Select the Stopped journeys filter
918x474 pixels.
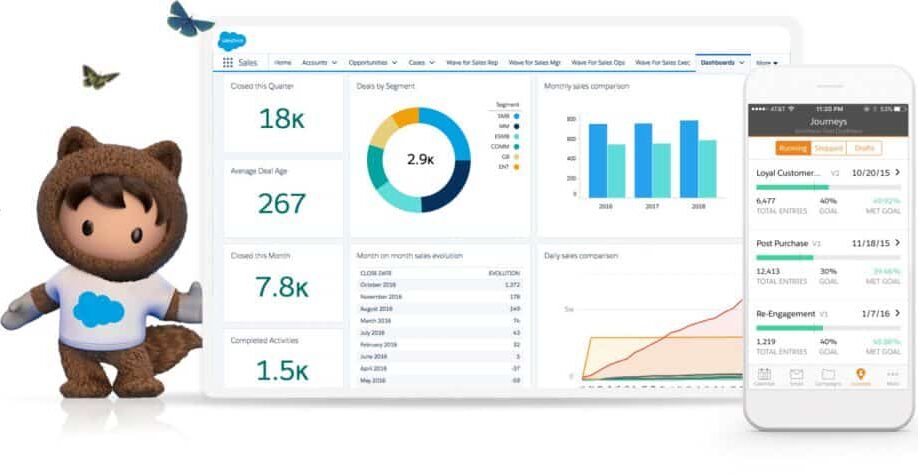(x=828, y=148)
